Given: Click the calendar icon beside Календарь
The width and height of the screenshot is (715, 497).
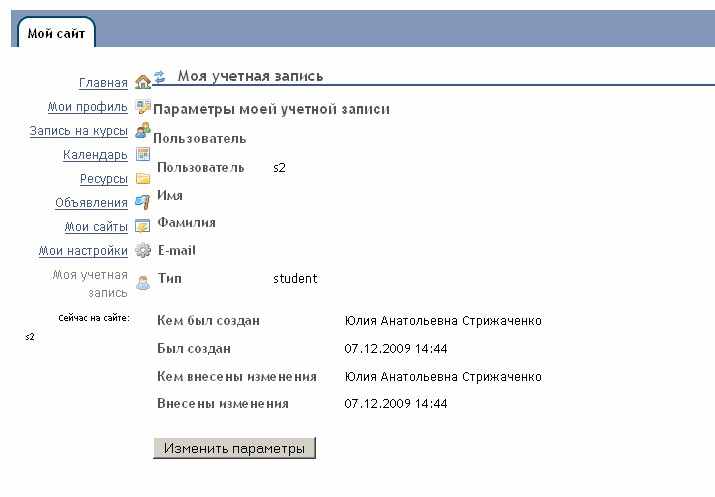Looking at the screenshot, I should pos(143,154).
